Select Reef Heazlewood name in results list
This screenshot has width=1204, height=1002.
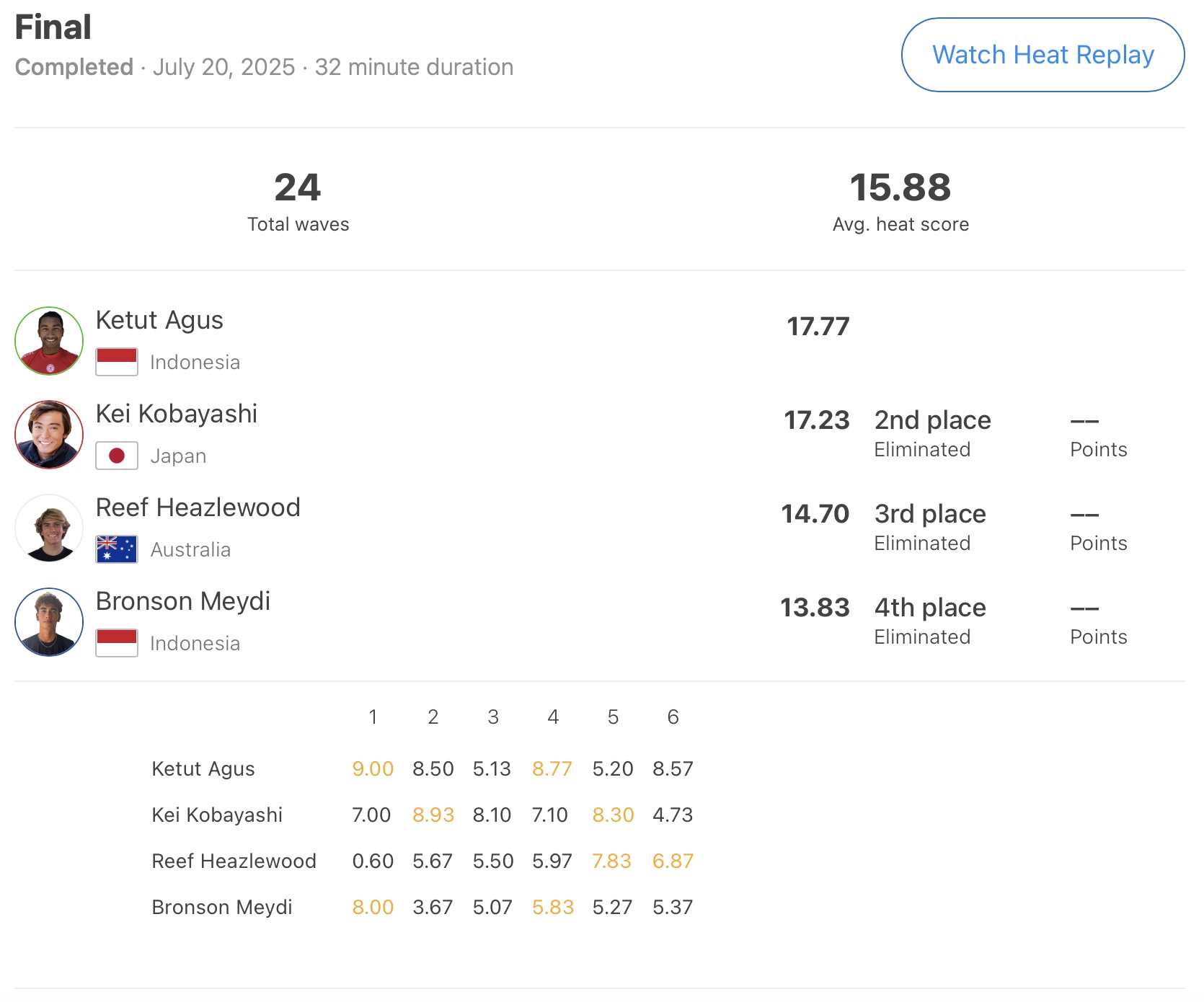[x=198, y=507]
